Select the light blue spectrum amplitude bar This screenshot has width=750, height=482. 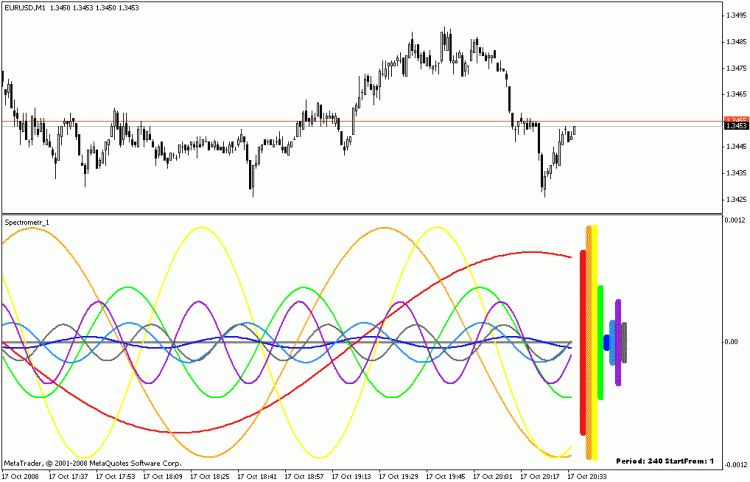[x=612, y=342]
